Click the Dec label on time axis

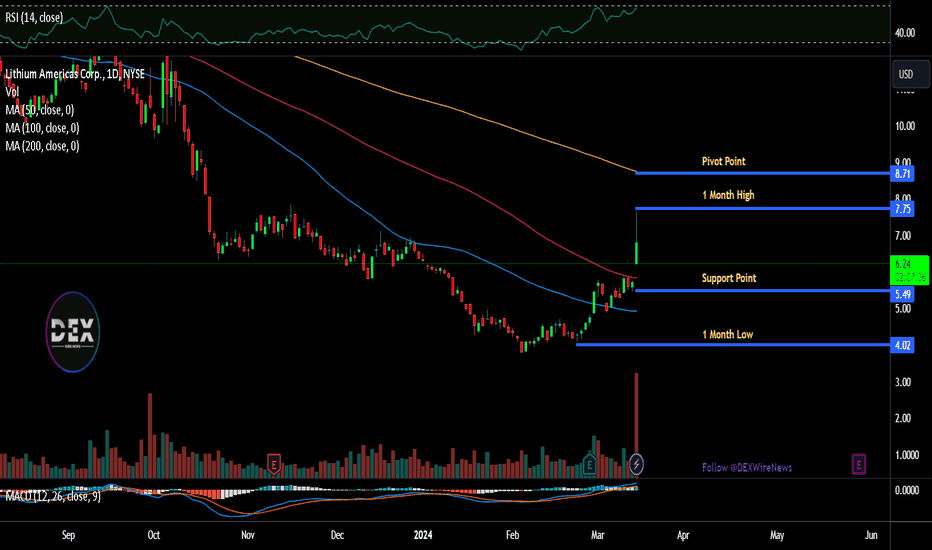(x=337, y=535)
